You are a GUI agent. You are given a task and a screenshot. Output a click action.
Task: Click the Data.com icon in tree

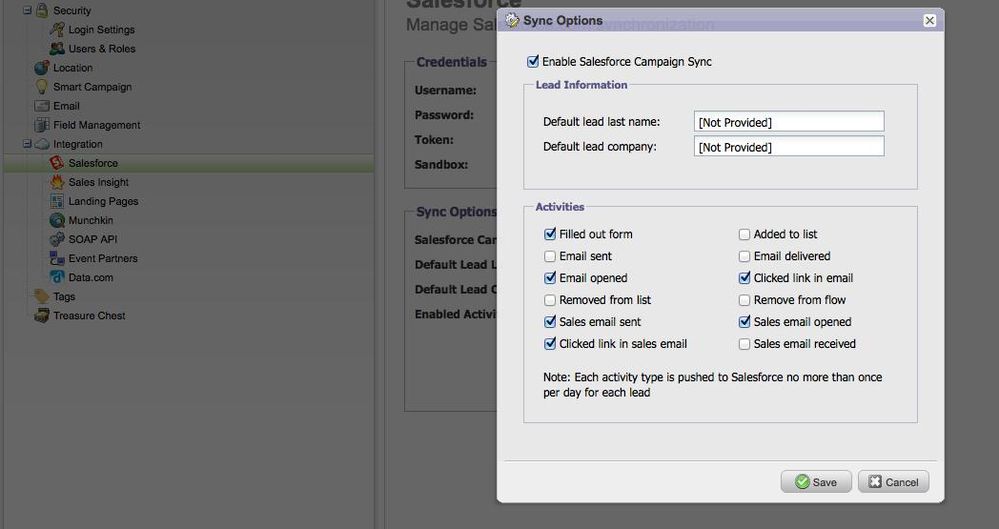tap(57, 277)
